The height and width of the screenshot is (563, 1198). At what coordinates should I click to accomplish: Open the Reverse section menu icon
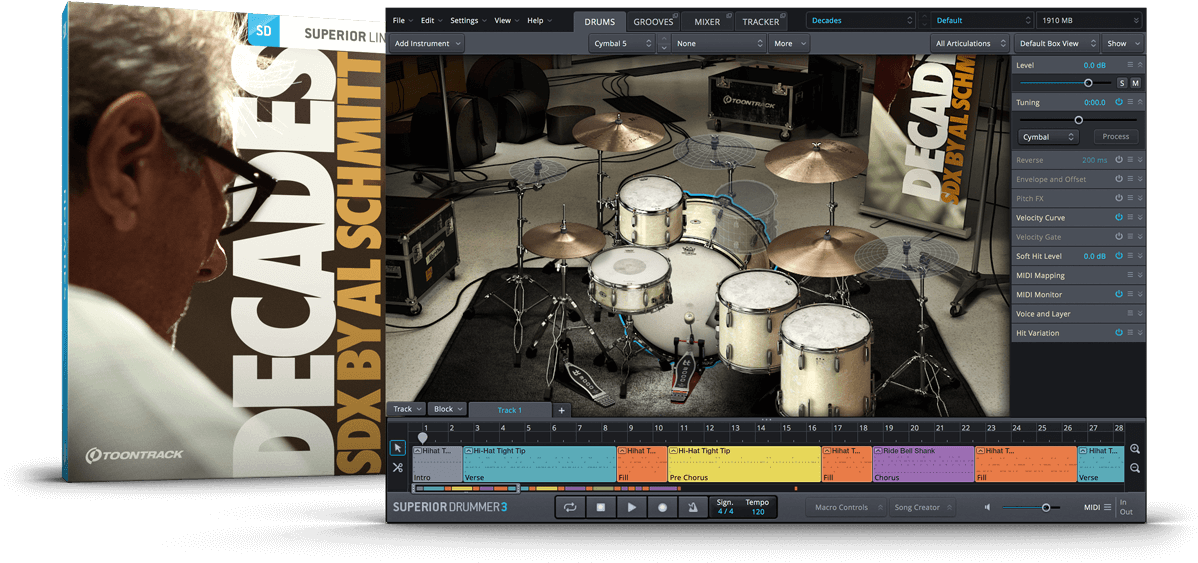[1131, 160]
